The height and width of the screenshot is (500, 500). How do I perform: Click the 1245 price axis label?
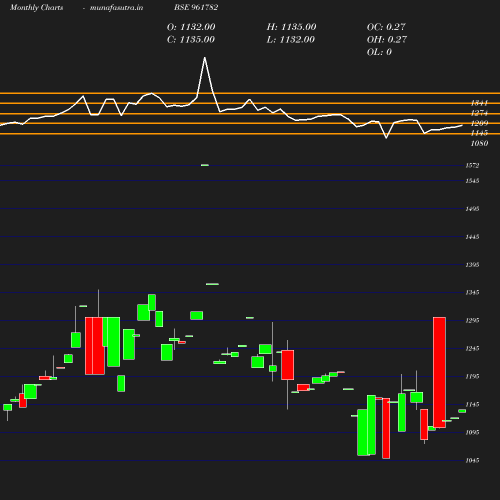[x=472, y=348]
